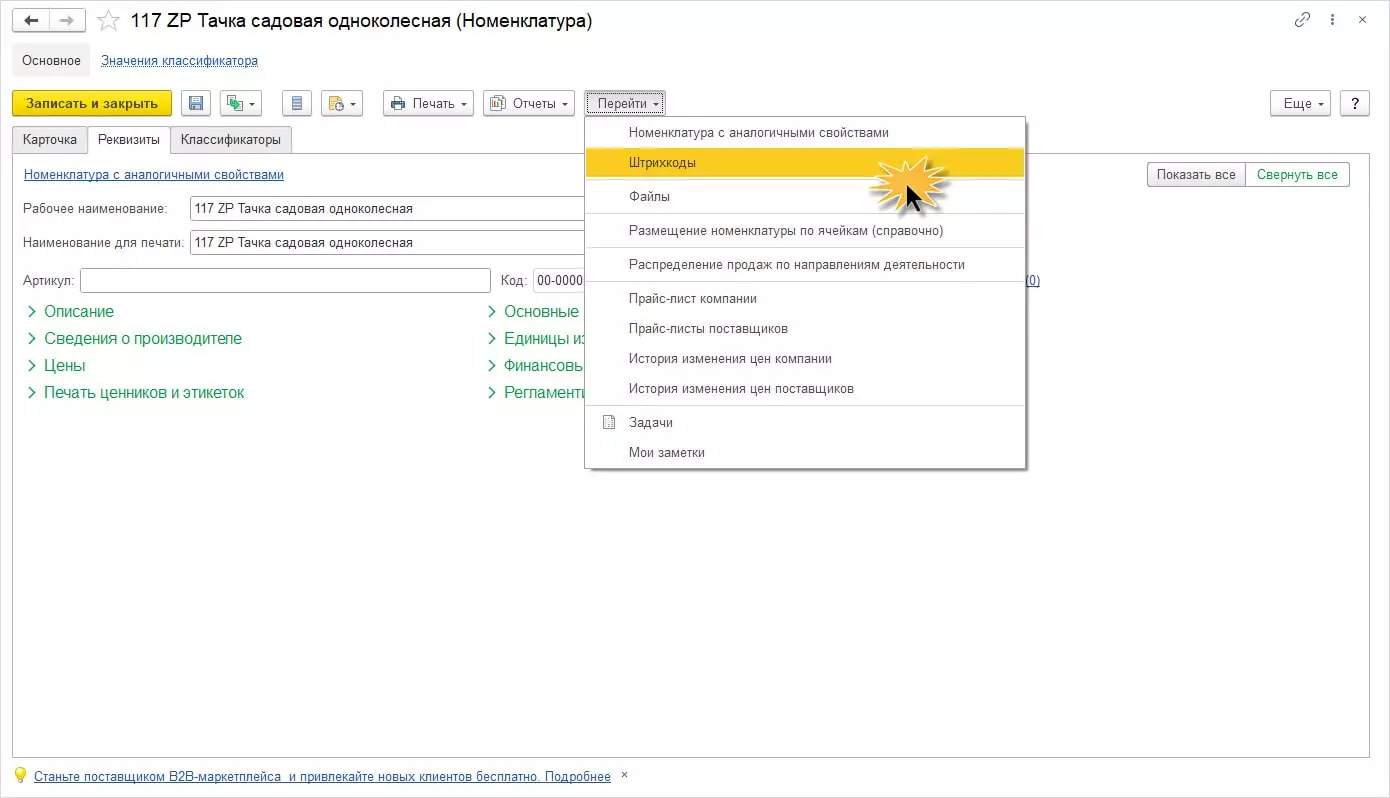Choose Прайс-листы поставщиков menu entry
The width and height of the screenshot is (1390, 798).
click(805, 328)
